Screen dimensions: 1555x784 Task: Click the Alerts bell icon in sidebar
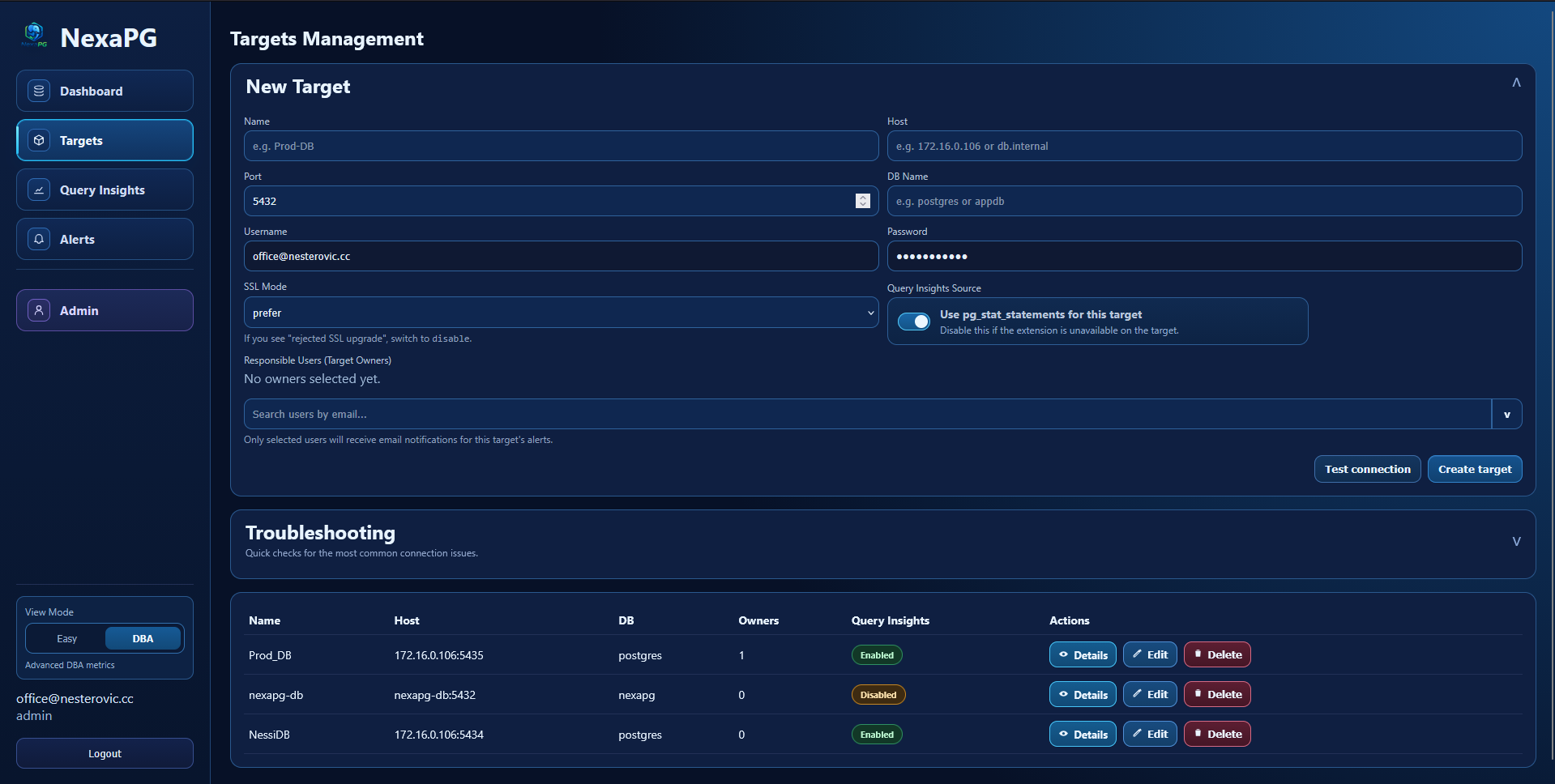pyautogui.click(x=39, y=239)
